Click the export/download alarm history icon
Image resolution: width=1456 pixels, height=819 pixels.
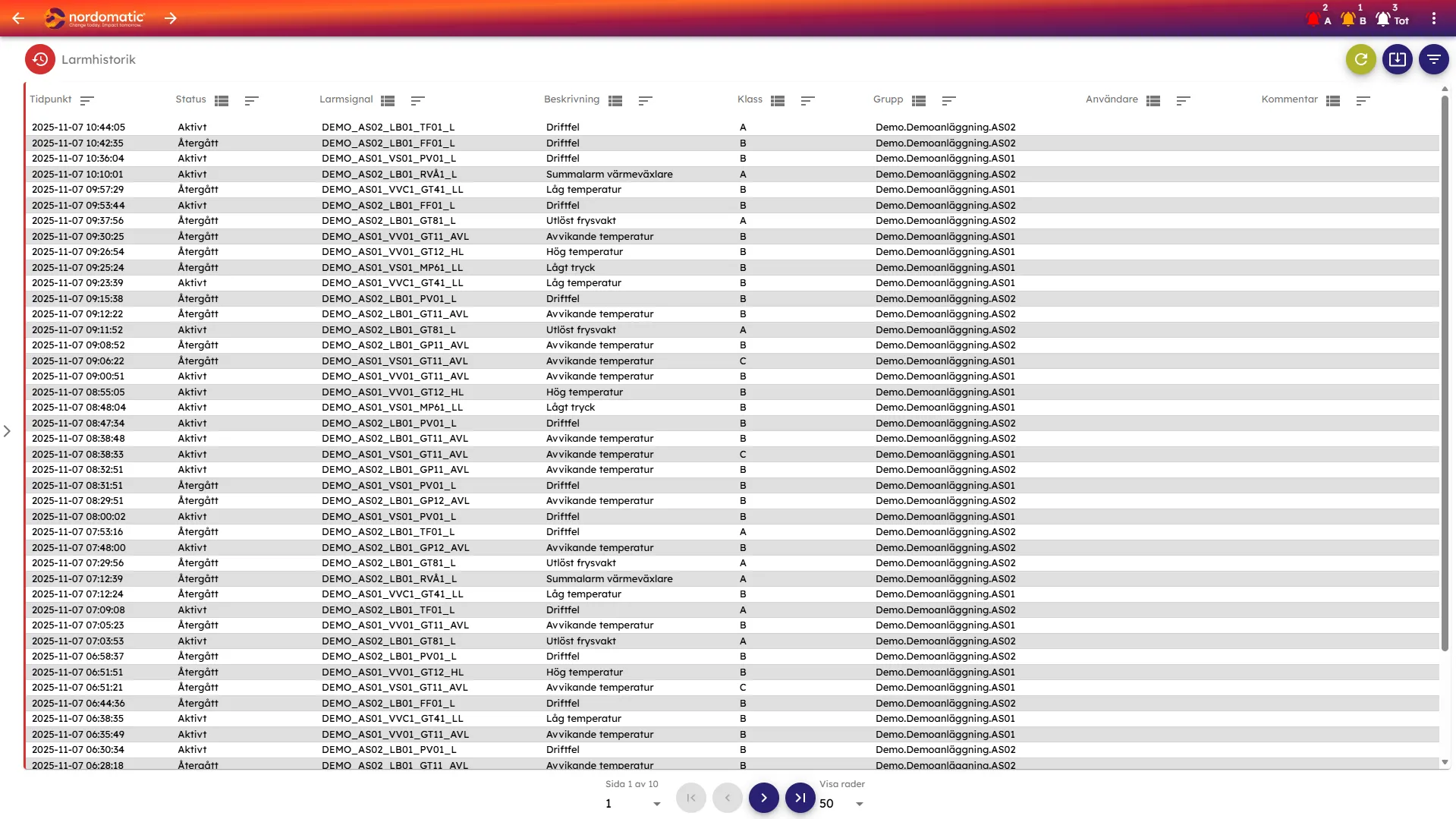[x=1397, y=59]
